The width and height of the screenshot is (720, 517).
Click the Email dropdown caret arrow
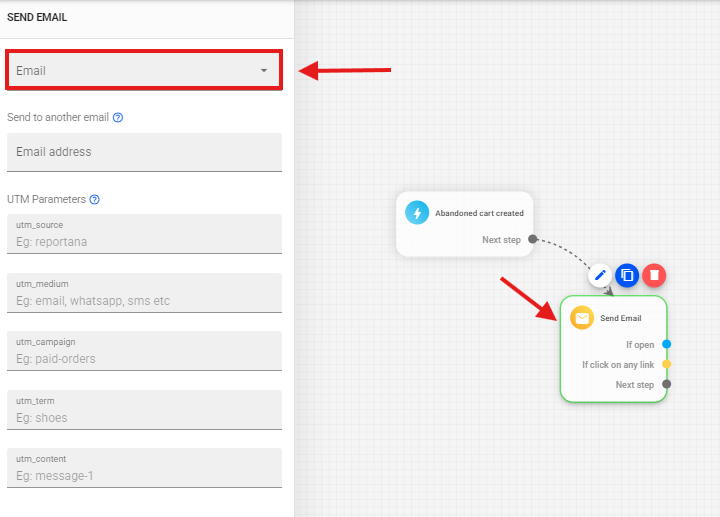click(x=264, y=71)
